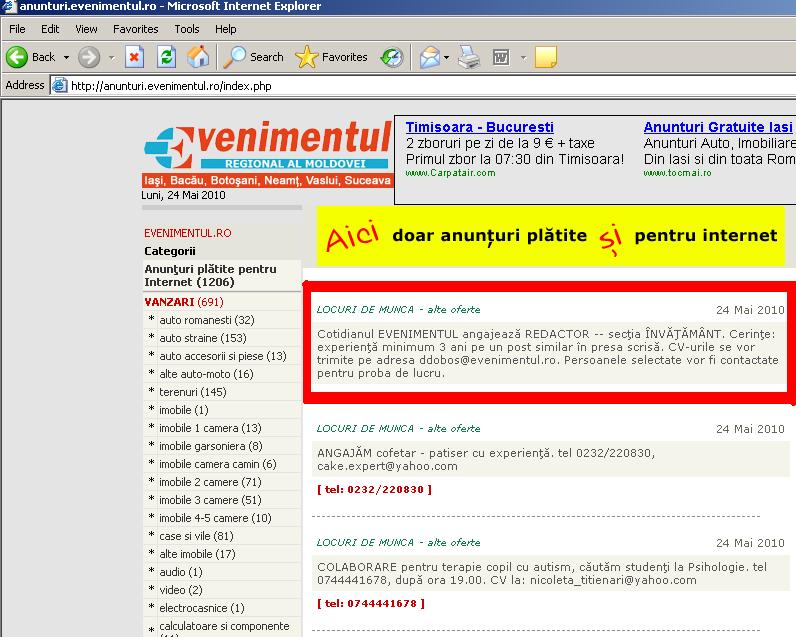
Task: Open the Forward history dropdown arrow
Action: (x=111, y=57)
